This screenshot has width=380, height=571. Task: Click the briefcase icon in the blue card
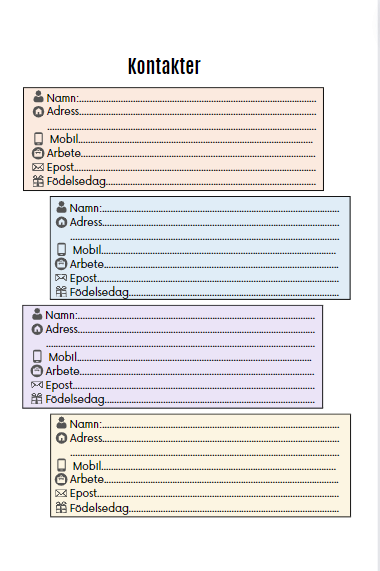[61, 264]
